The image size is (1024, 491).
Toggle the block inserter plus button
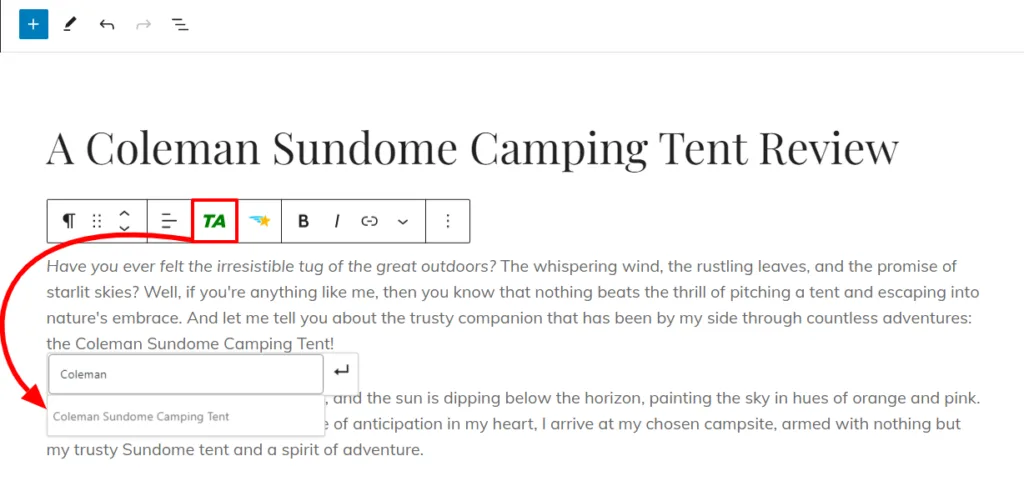(x=33, y=24)
